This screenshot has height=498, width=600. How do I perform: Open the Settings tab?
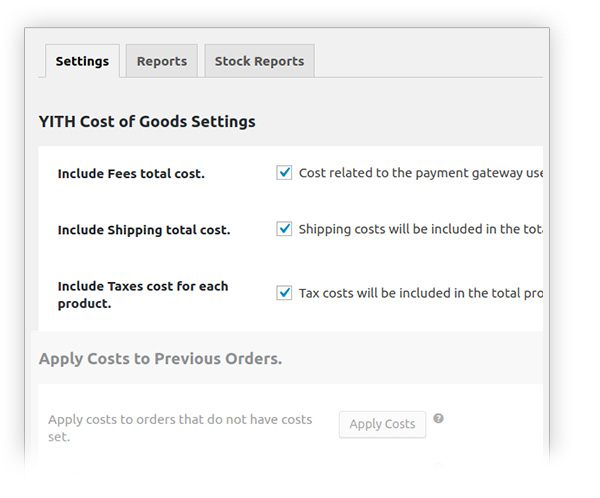pyautogui.click(x=82, y=61)
